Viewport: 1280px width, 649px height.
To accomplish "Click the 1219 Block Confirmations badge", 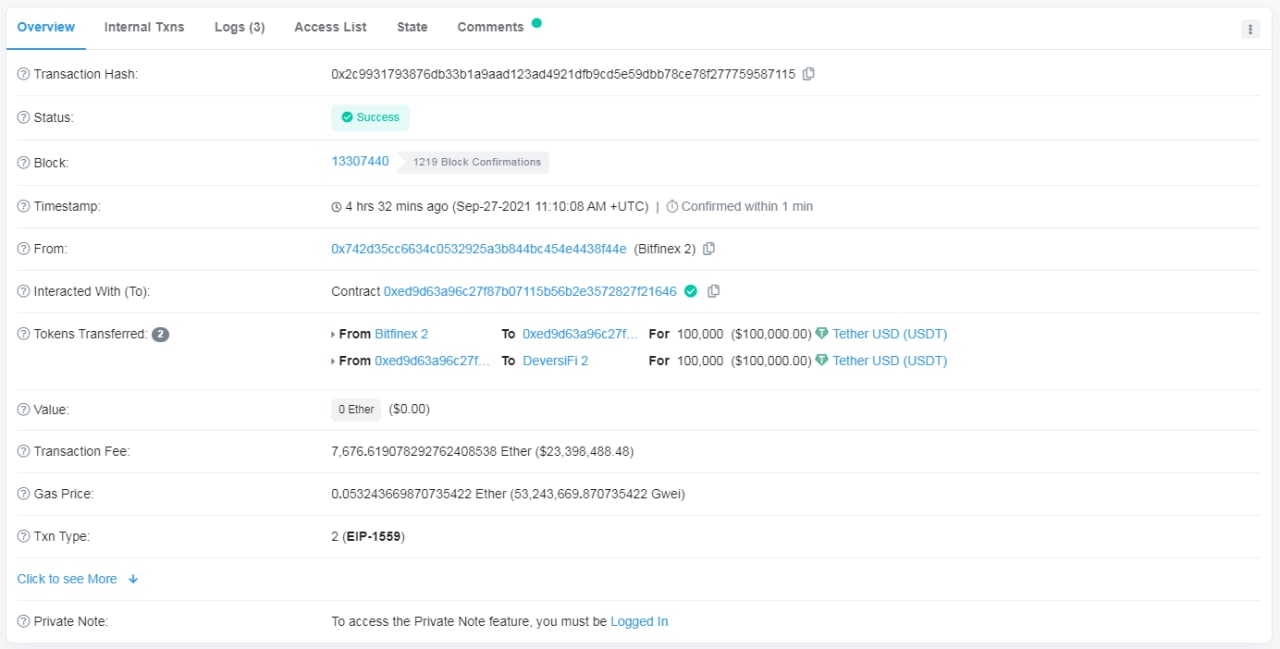I will [473, 162].
